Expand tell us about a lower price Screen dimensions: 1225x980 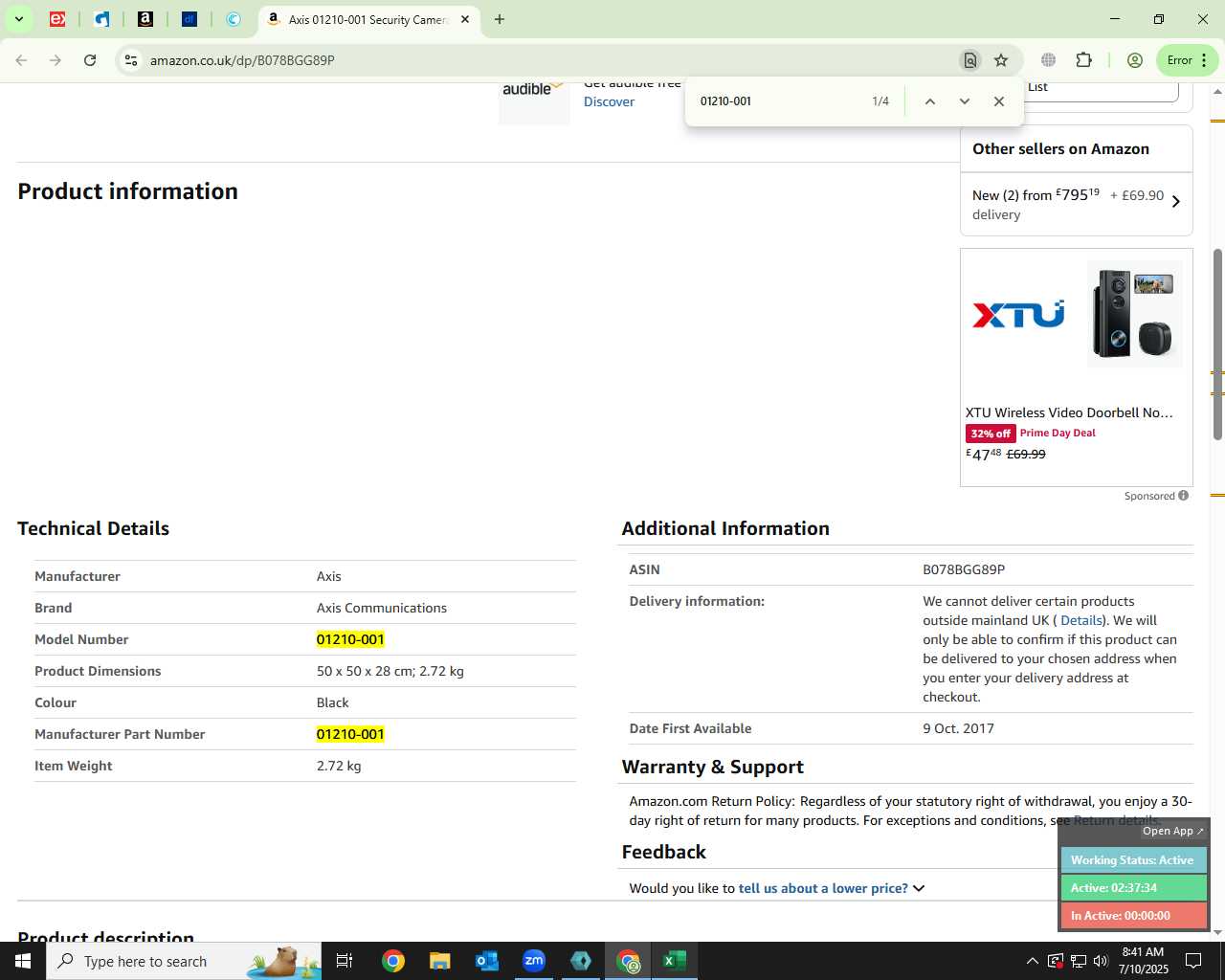[832, 888]
